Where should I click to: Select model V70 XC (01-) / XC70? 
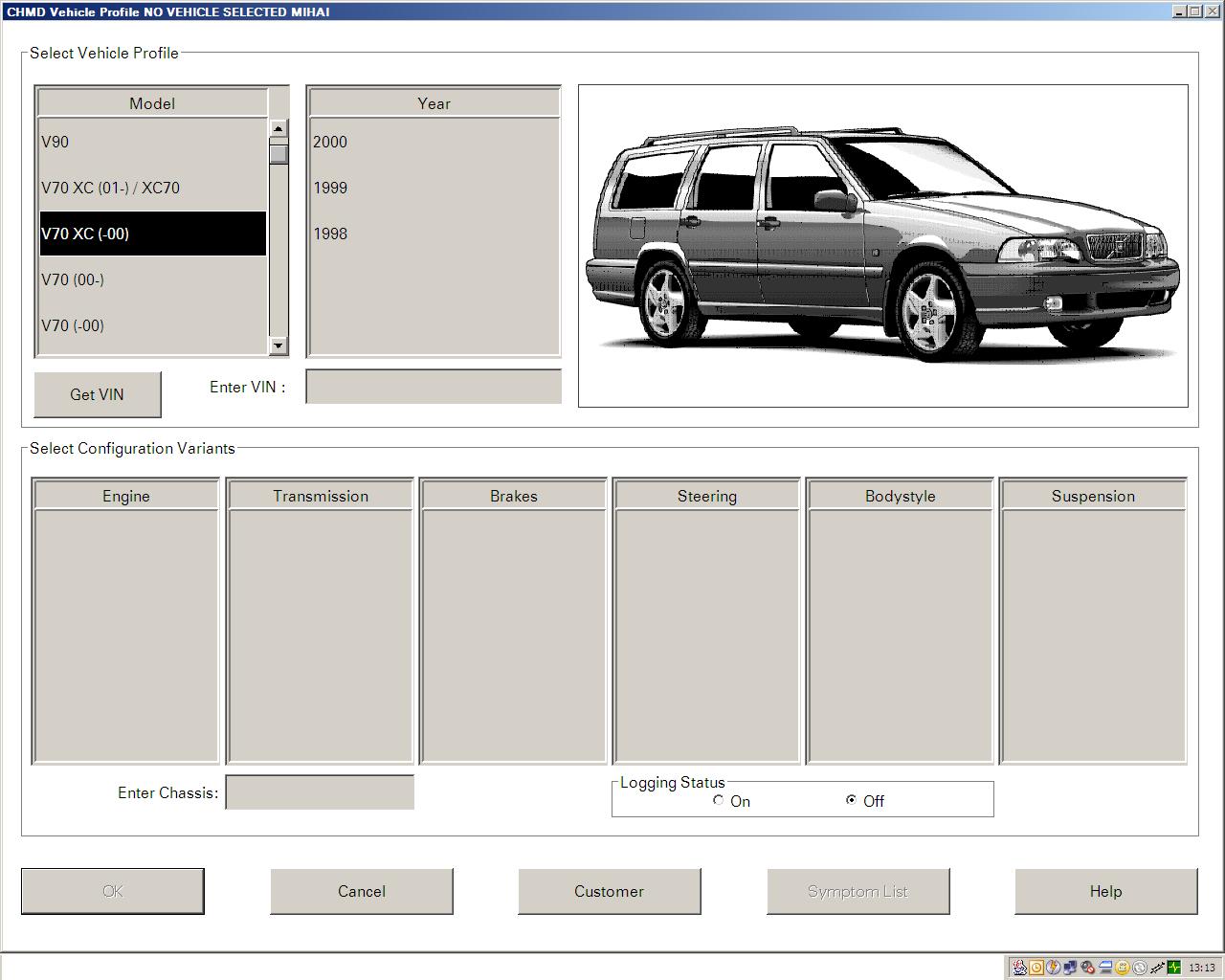point(152,188)
